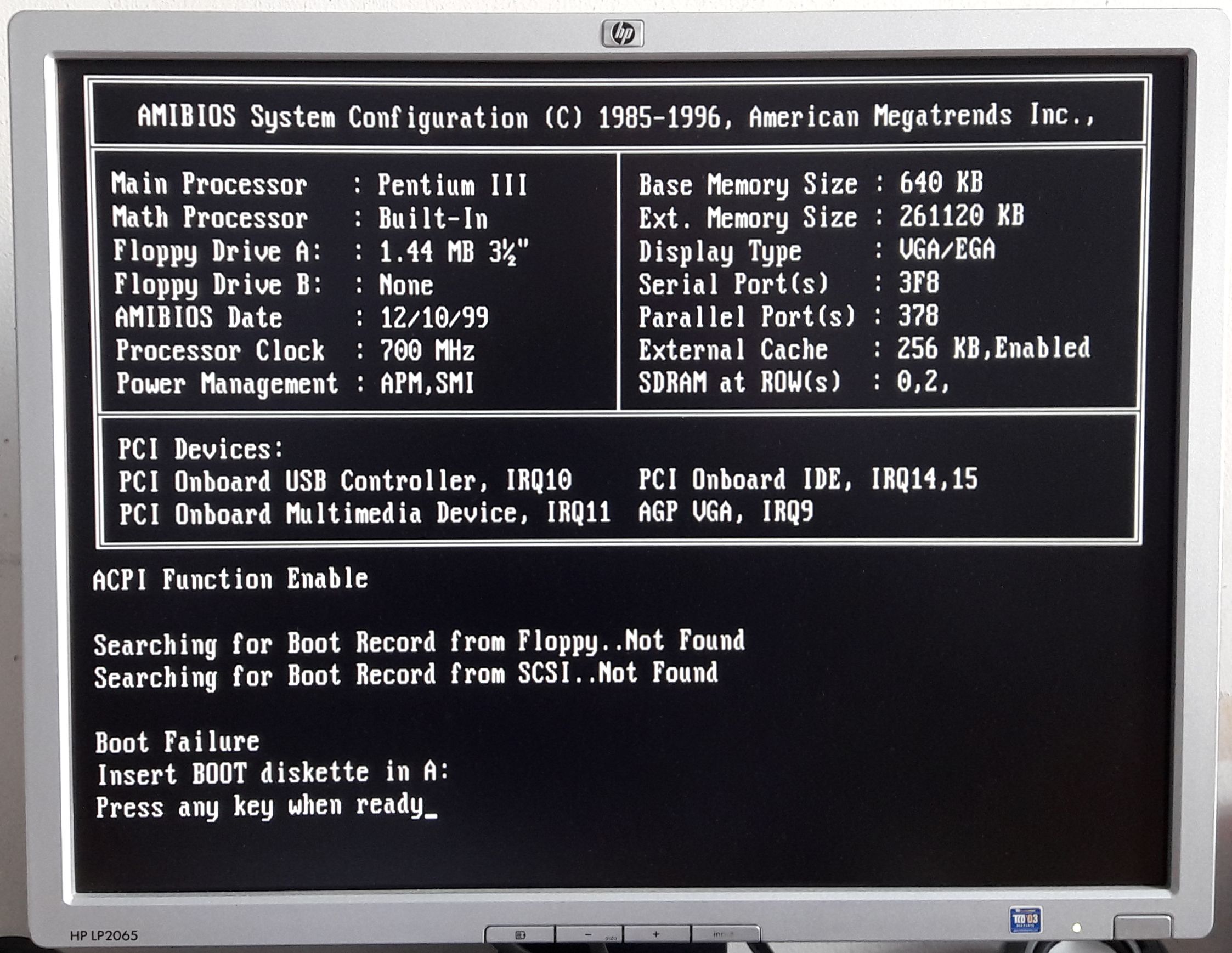Click the 'HP LP2065' model label
1232x953 pixels.
point(104,935)
